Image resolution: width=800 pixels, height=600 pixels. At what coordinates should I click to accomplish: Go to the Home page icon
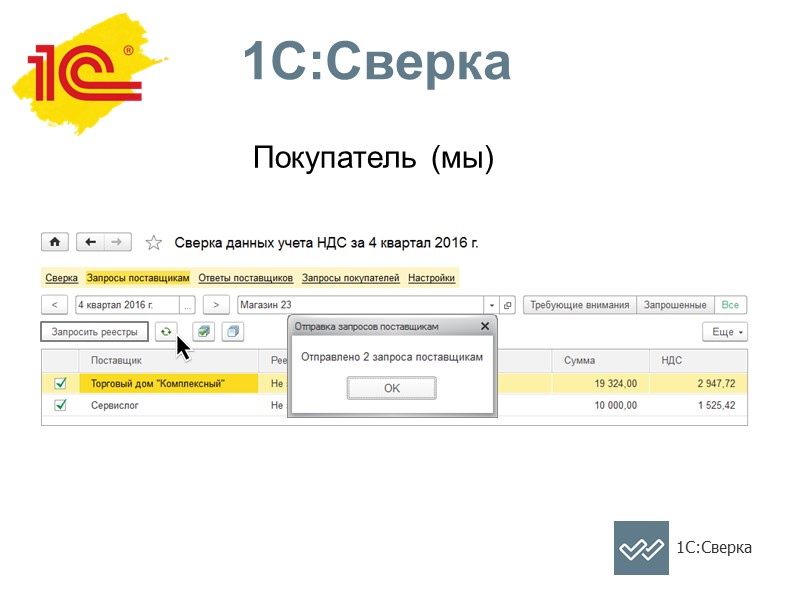point(55,242)
